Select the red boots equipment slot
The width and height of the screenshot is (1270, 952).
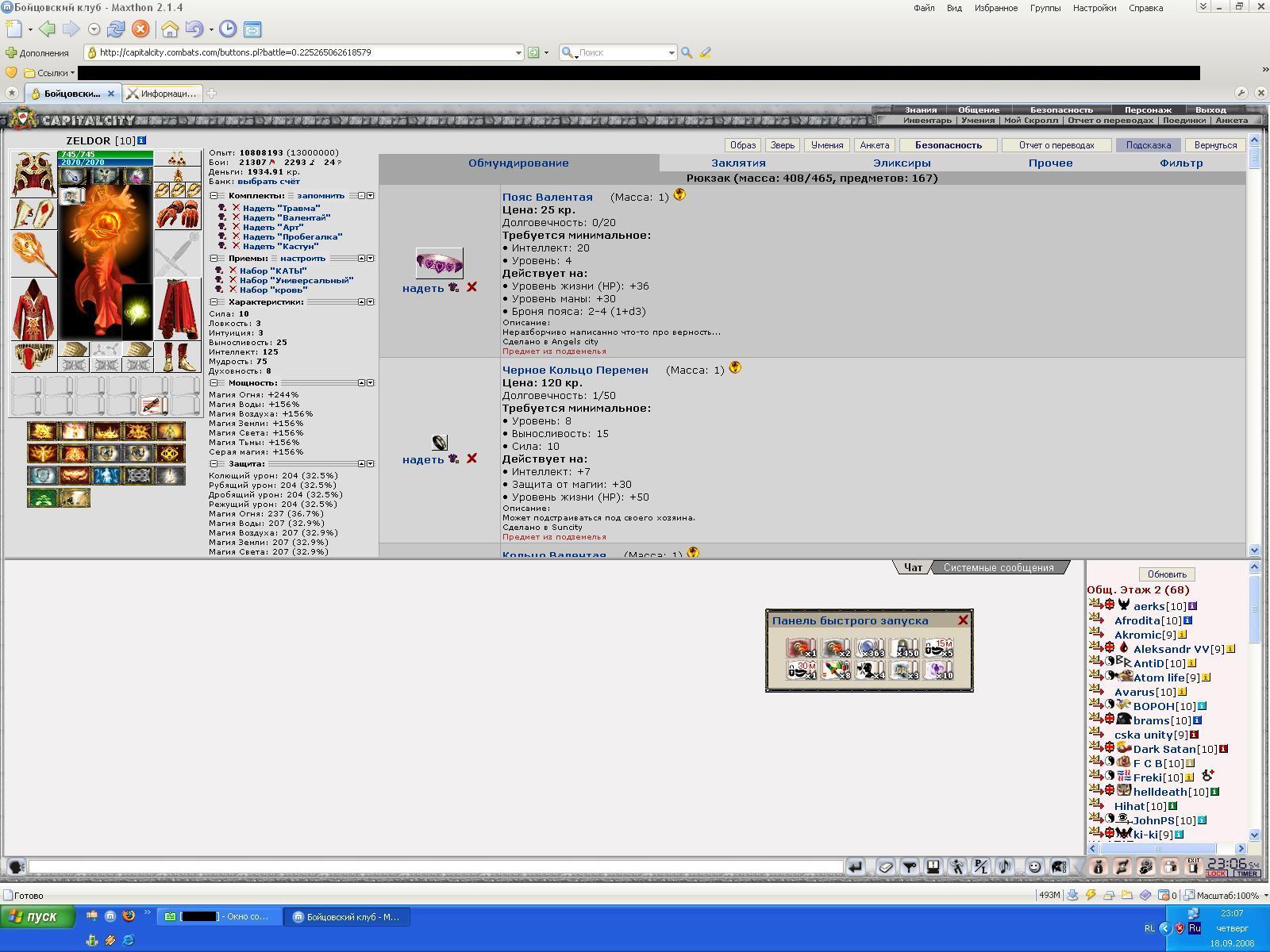click(x=177, y=357)
